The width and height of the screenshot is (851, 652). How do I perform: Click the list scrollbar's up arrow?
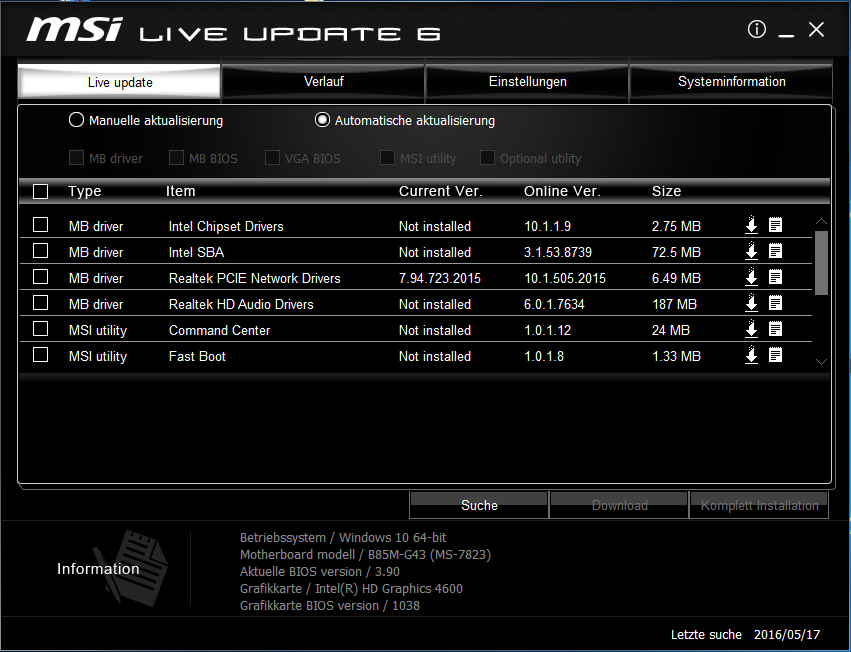(821, 221)
